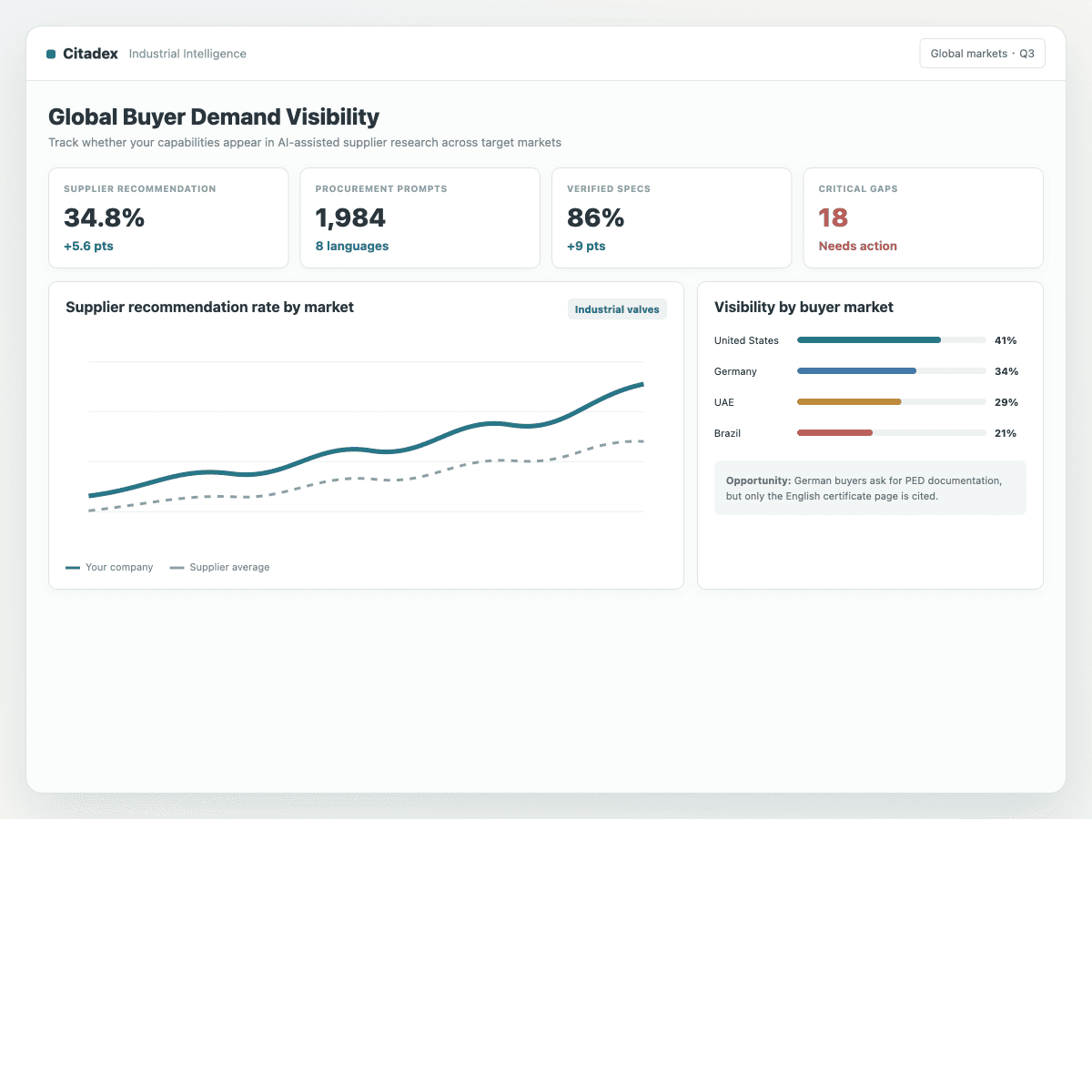Click the Visibility by buyer market title

pos(804,307)
